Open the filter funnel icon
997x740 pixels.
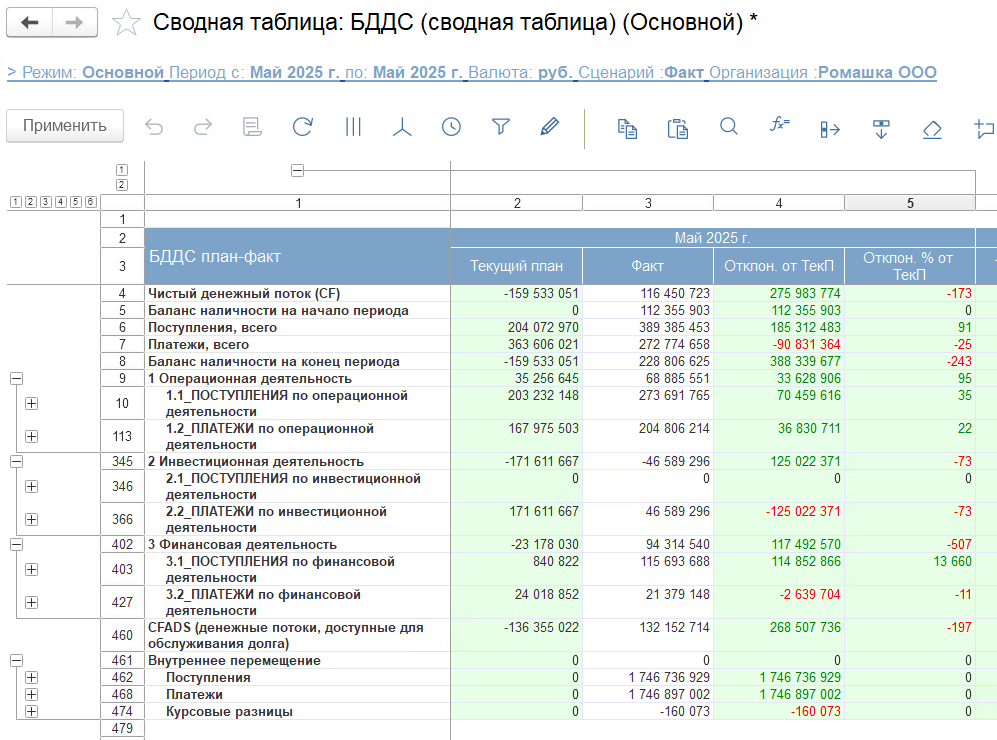(501, 127)
